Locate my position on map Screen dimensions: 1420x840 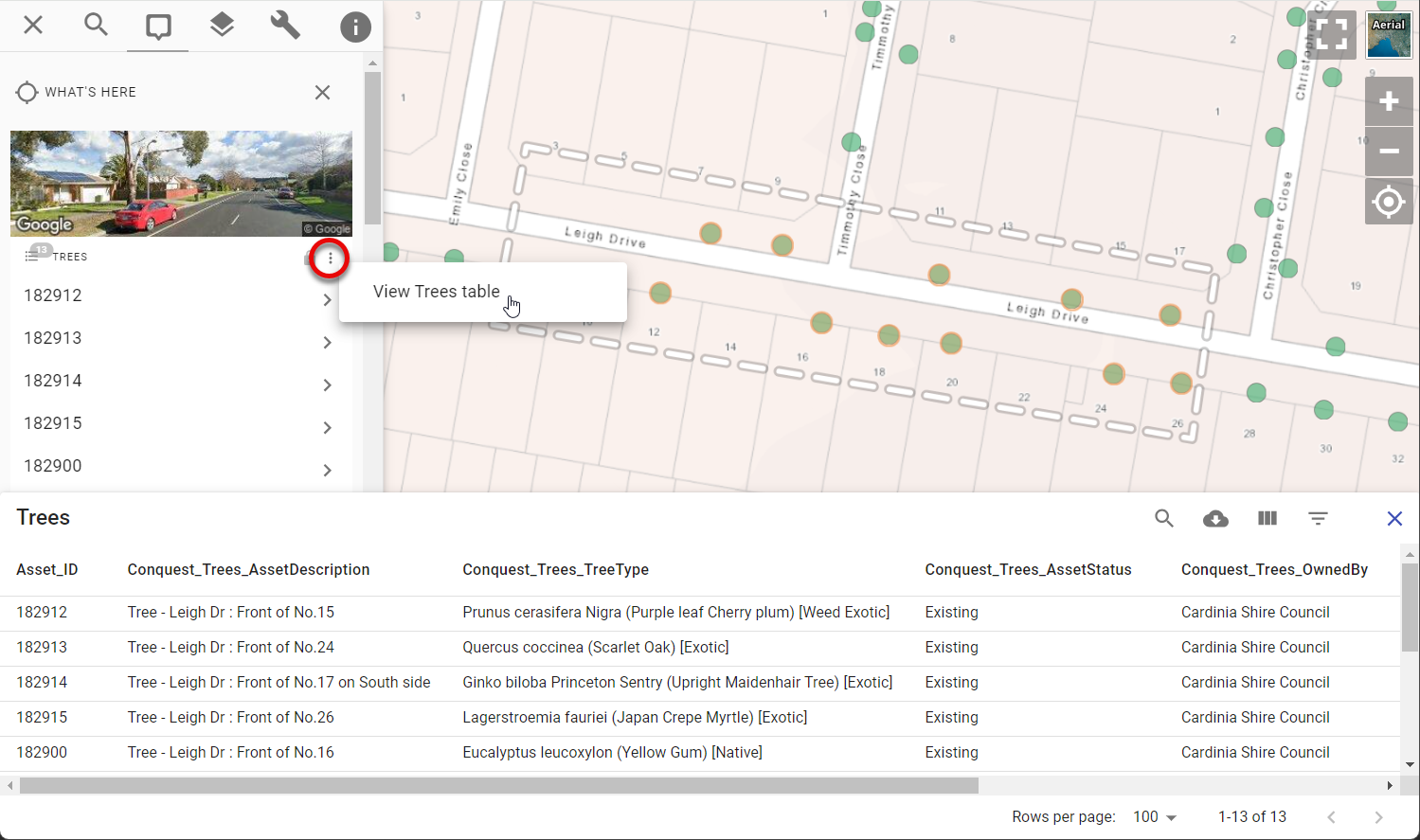coord(1388,202)
